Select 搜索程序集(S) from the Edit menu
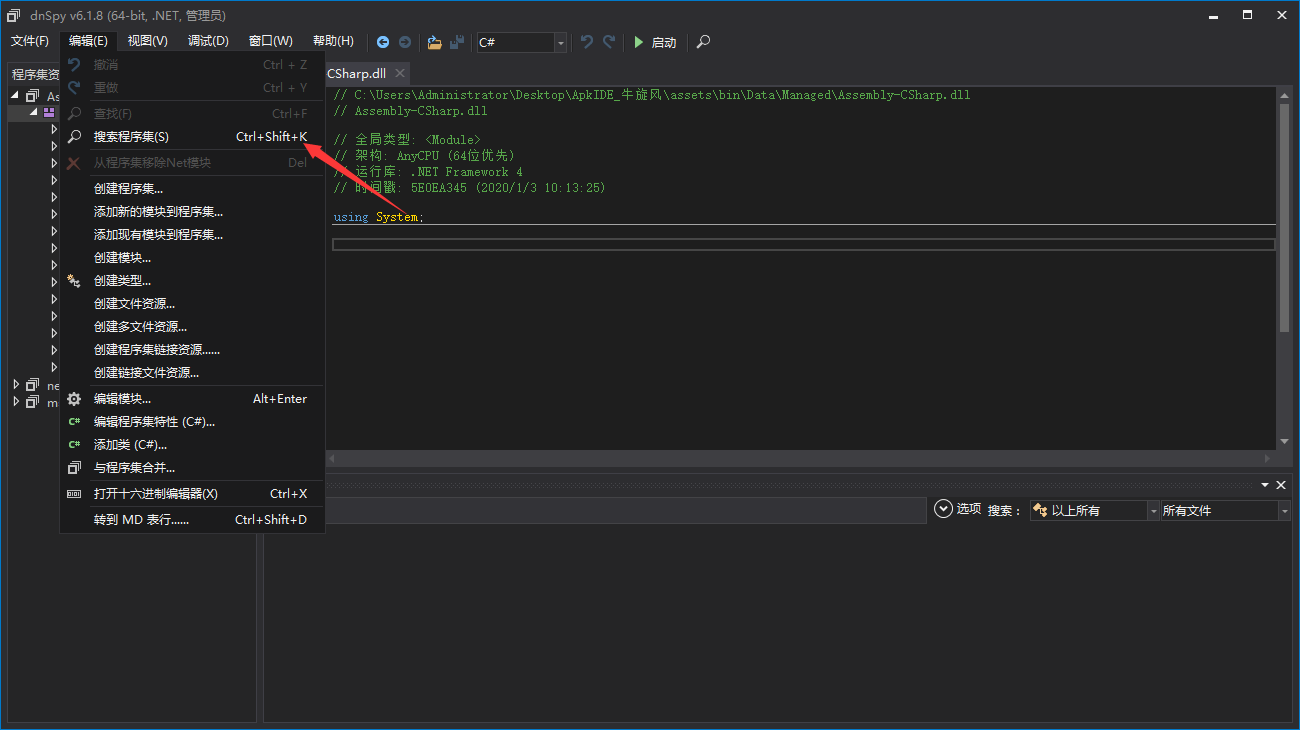The width and height of the screenshot is (1300, 730). (x=131, y=137)
